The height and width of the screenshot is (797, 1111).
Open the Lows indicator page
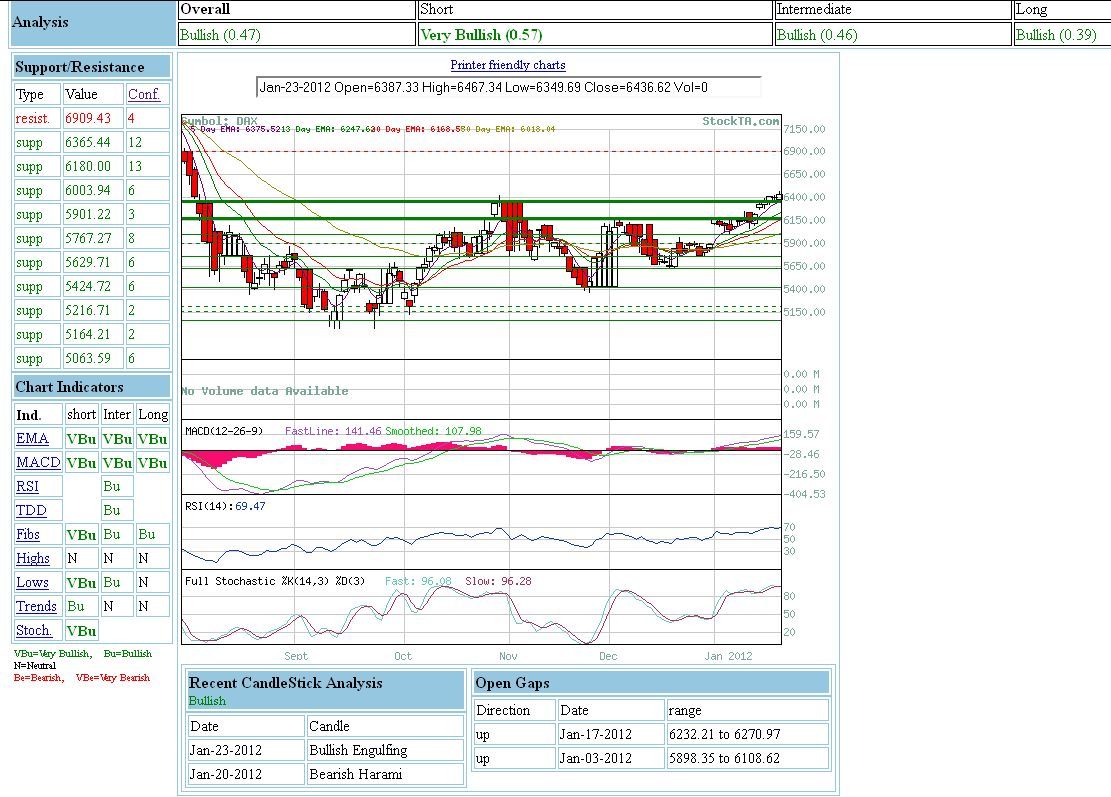pyautogui.click(x=34, y=582)
